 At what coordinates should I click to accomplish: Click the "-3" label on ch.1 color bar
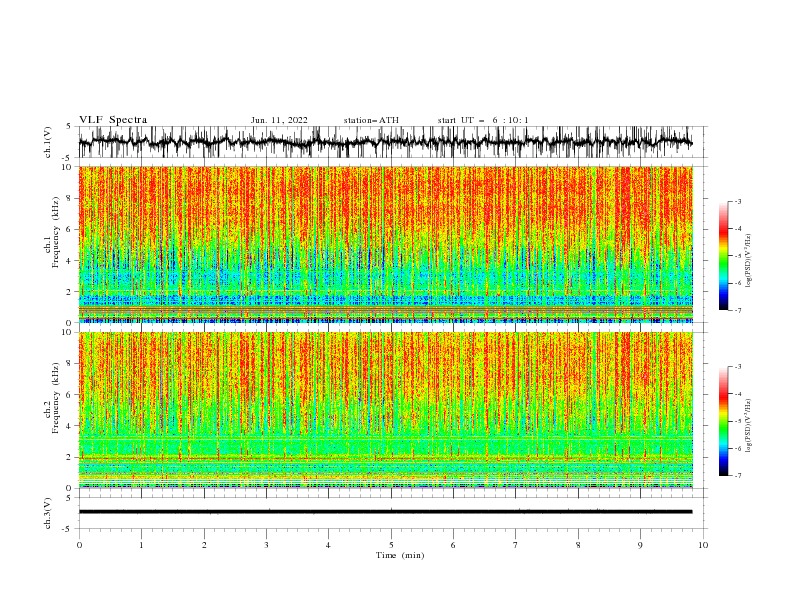pos(737,201)
